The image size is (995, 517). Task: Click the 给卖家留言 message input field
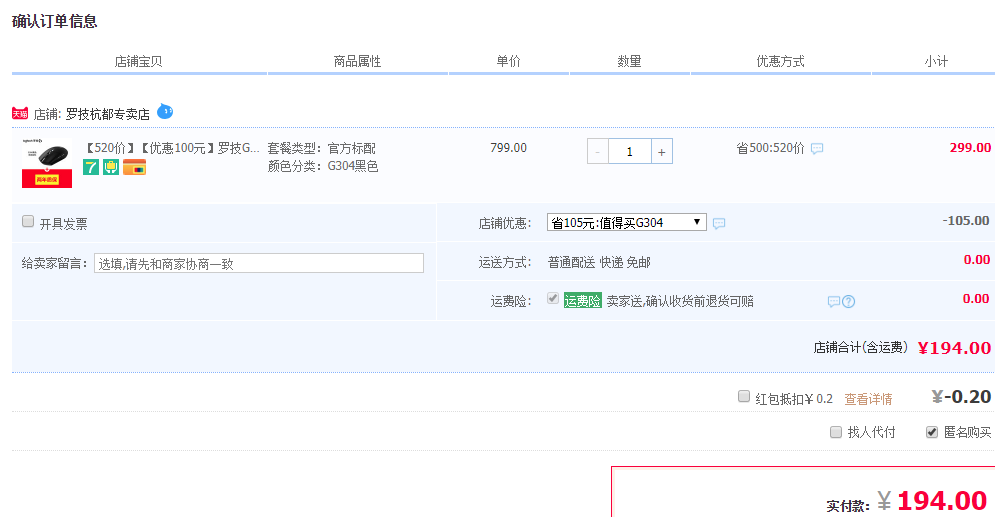click(259, 263)
